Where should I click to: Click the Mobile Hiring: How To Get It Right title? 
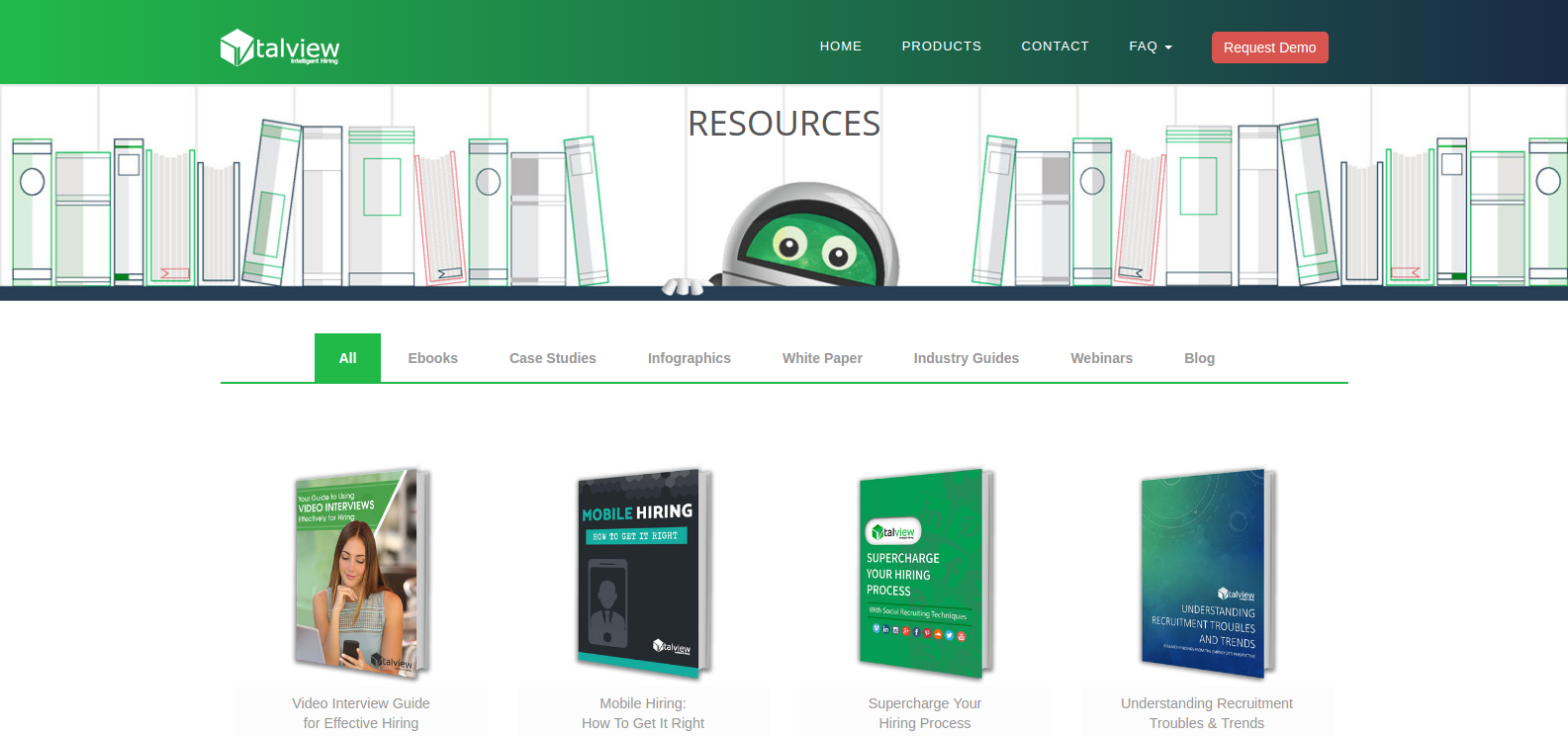point(643,713)
